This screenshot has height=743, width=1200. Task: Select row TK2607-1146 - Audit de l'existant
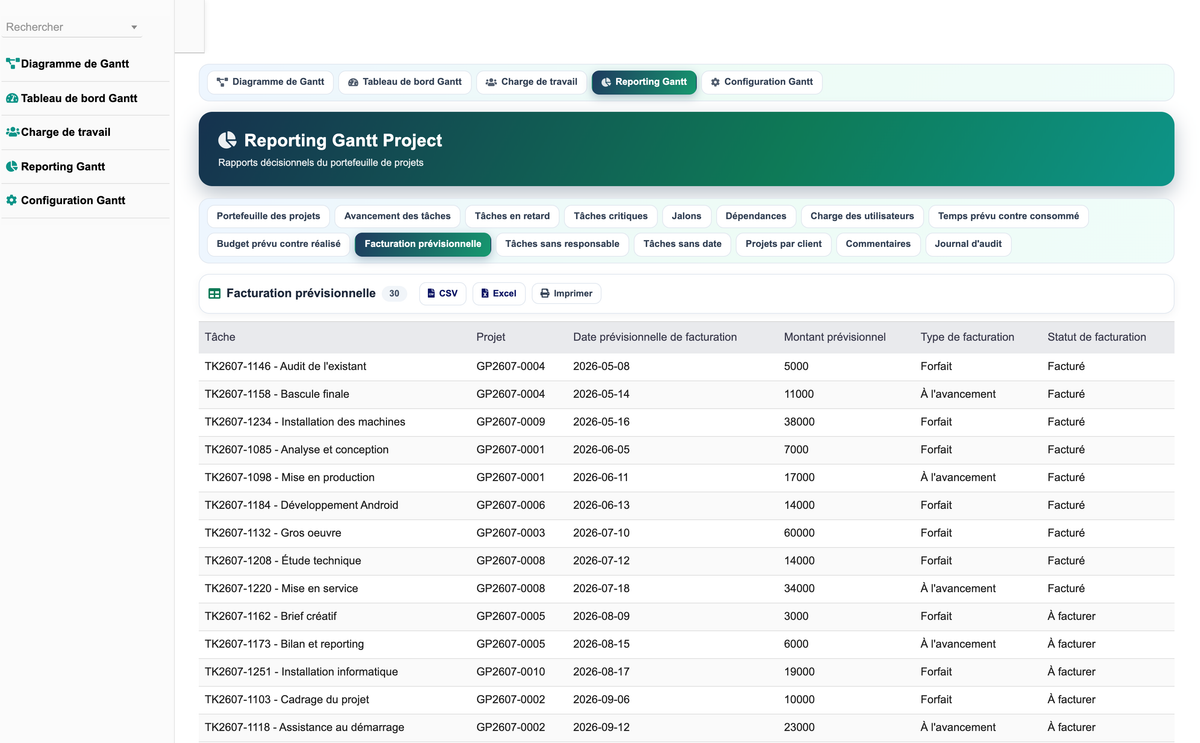coord(686,366)
